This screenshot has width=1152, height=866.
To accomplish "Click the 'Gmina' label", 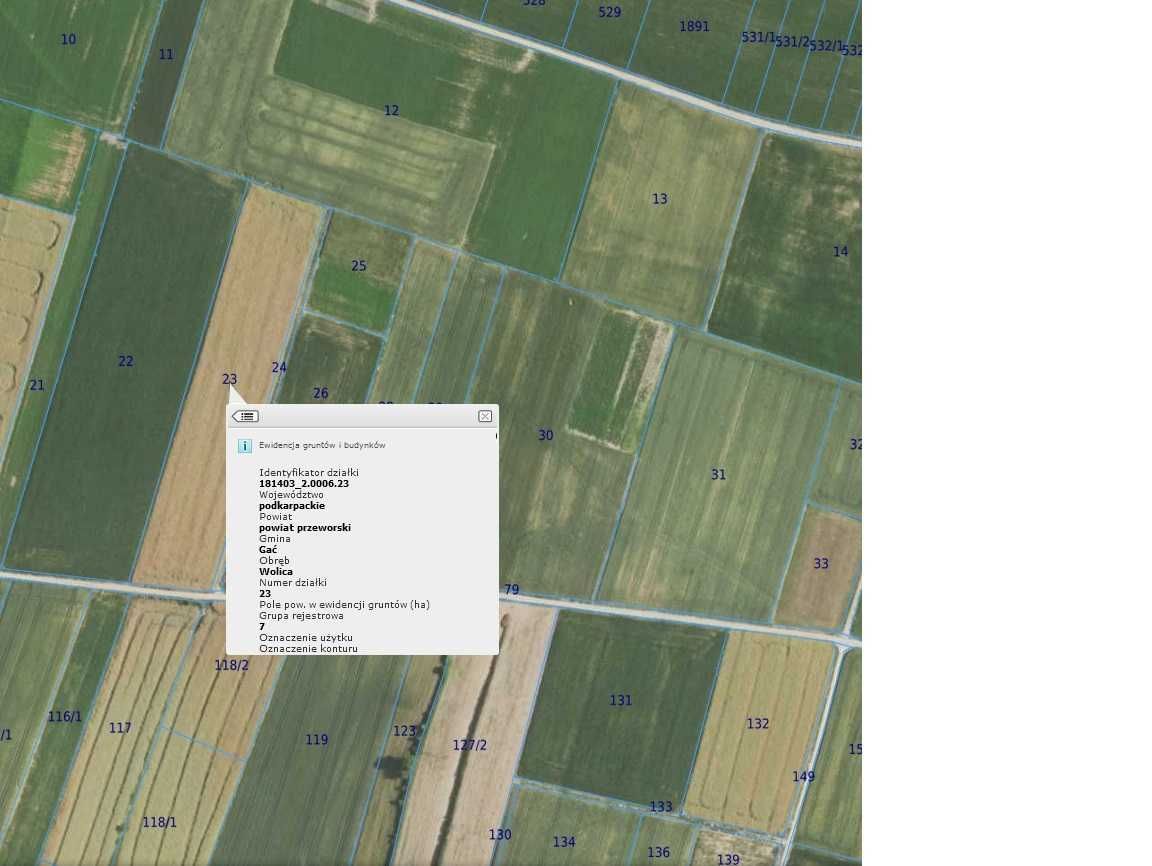I will [275, 539].
